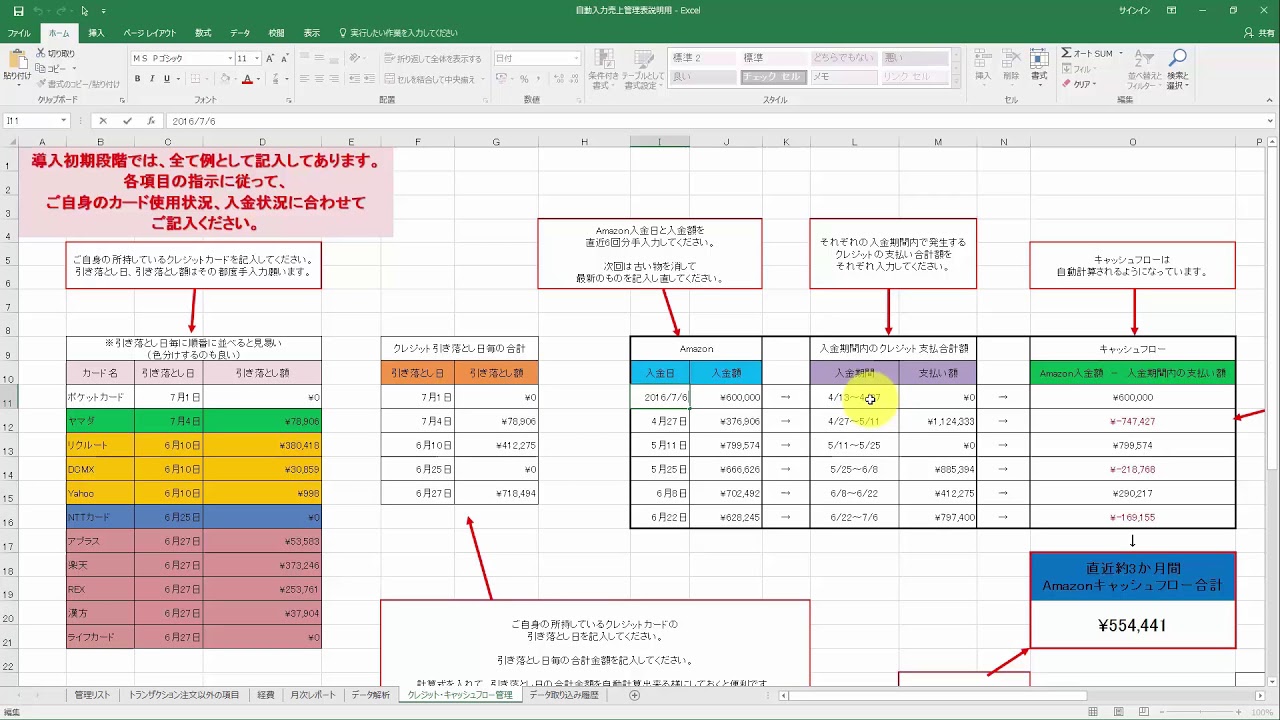Confirm the formula bar entry with checkmark

[127, 121]
